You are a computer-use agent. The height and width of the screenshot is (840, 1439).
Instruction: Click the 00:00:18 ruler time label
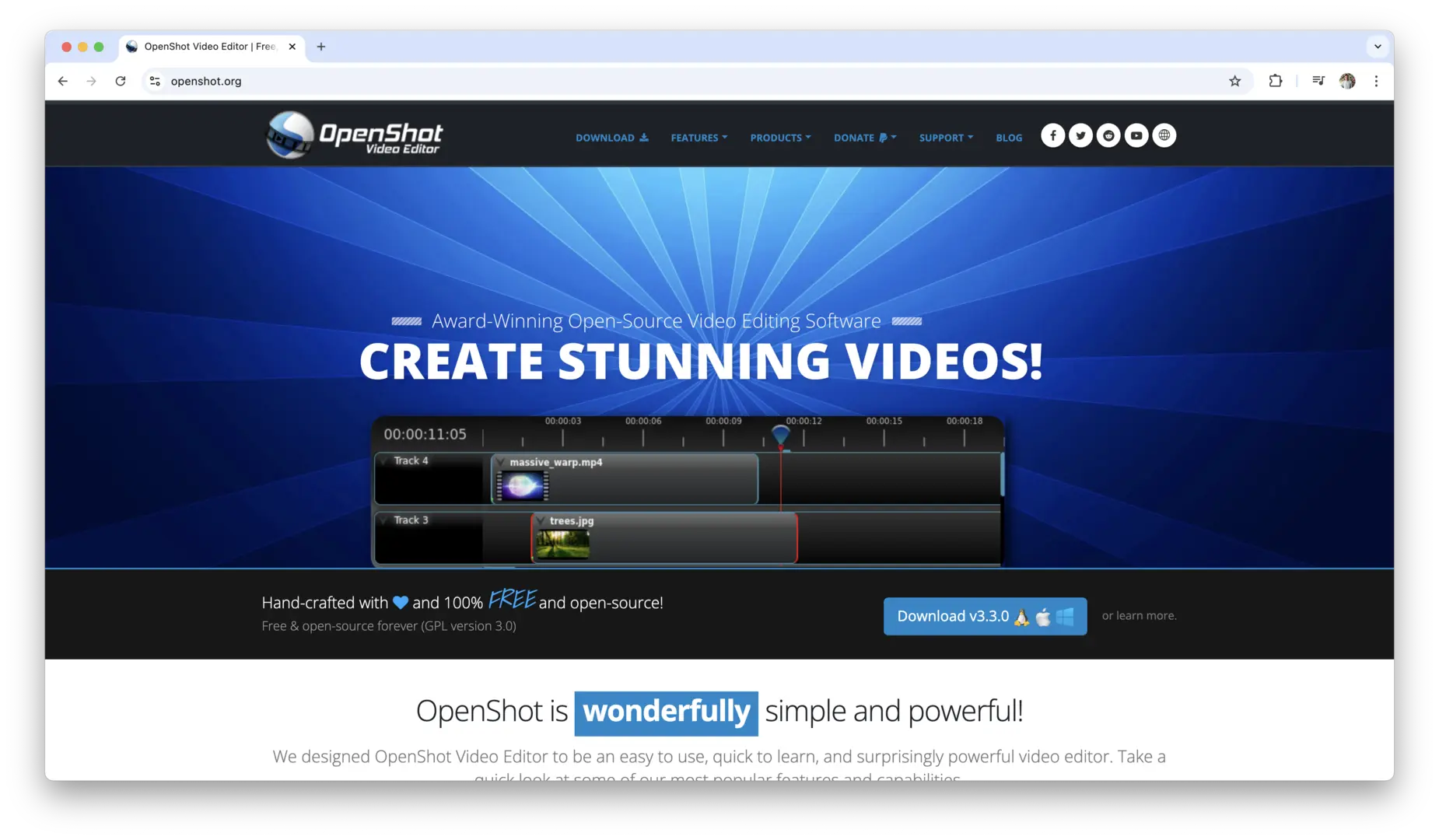(x=965, y=421)
